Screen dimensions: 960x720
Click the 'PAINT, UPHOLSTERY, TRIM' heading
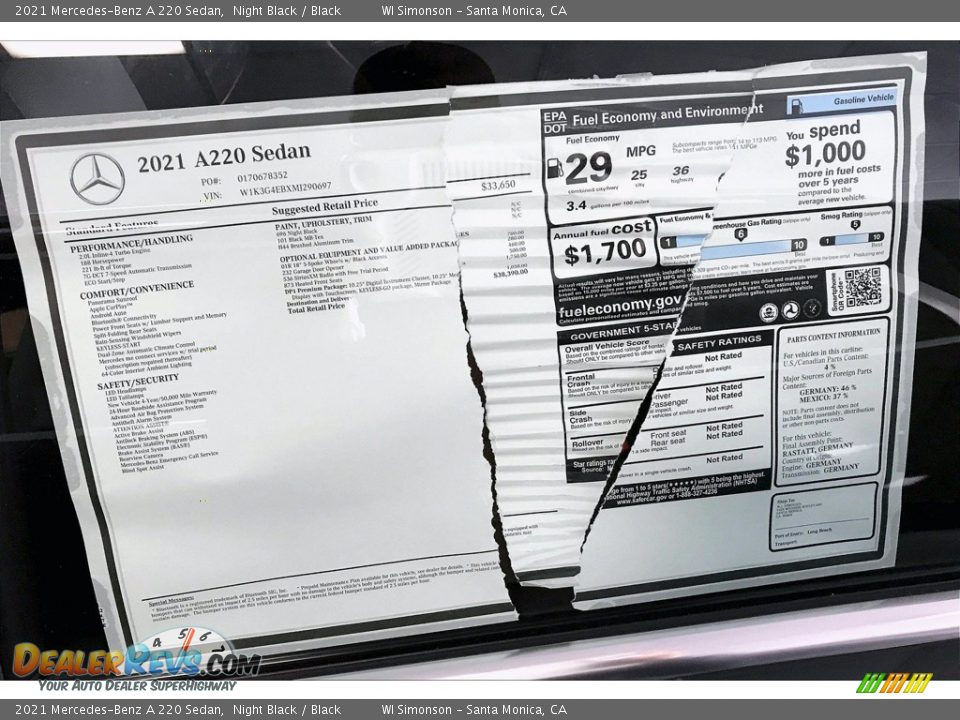[323, 223]
